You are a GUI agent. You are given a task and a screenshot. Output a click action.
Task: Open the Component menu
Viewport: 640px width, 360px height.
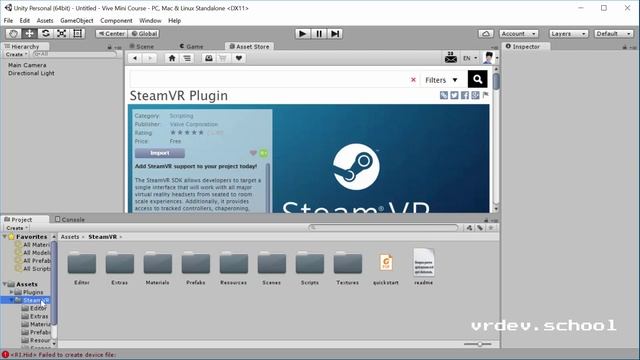pyautogui.click(x=116, y=20)
